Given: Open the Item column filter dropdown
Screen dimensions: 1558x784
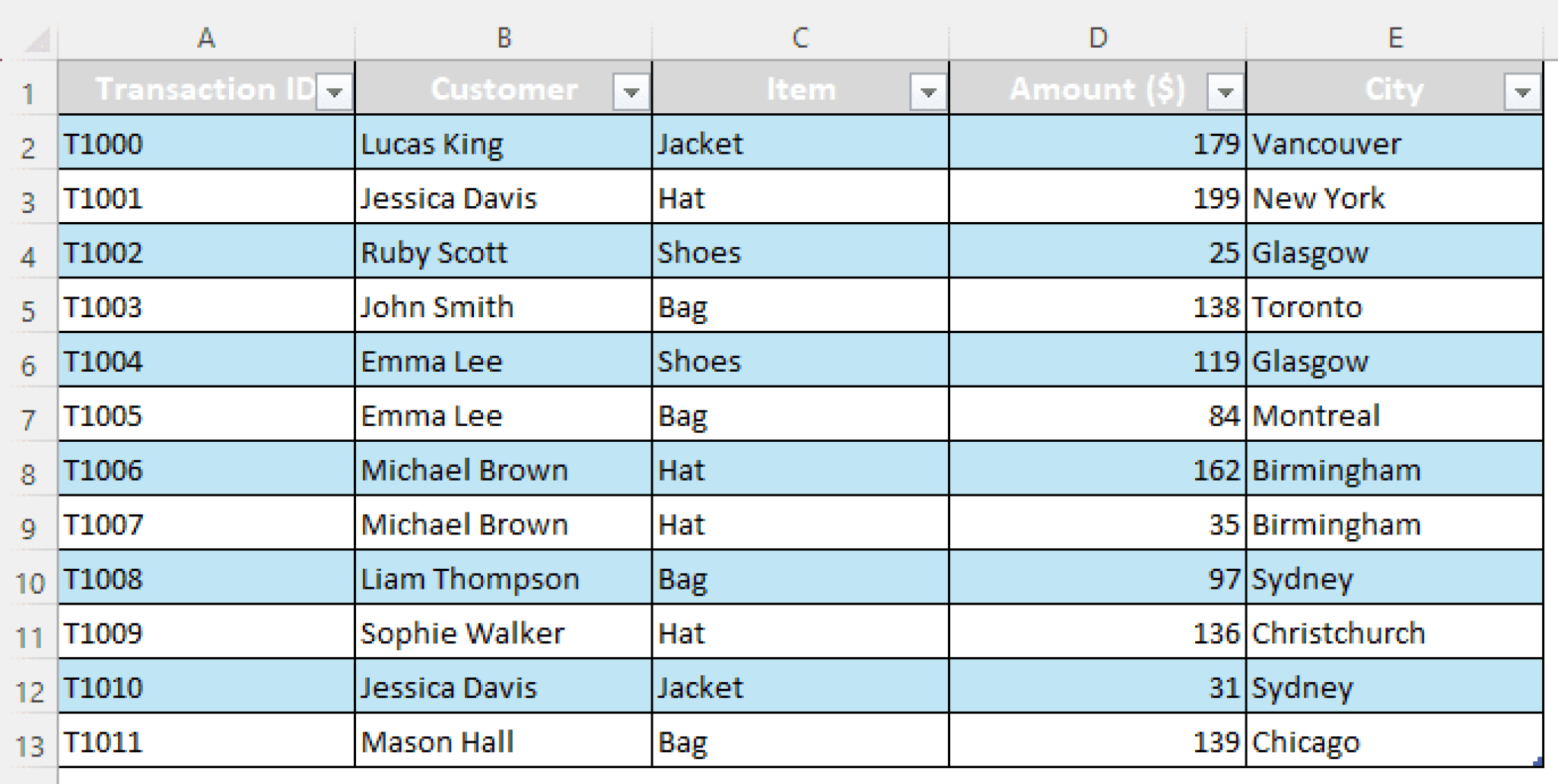Looking at the screenshot, I should (927, 90).
